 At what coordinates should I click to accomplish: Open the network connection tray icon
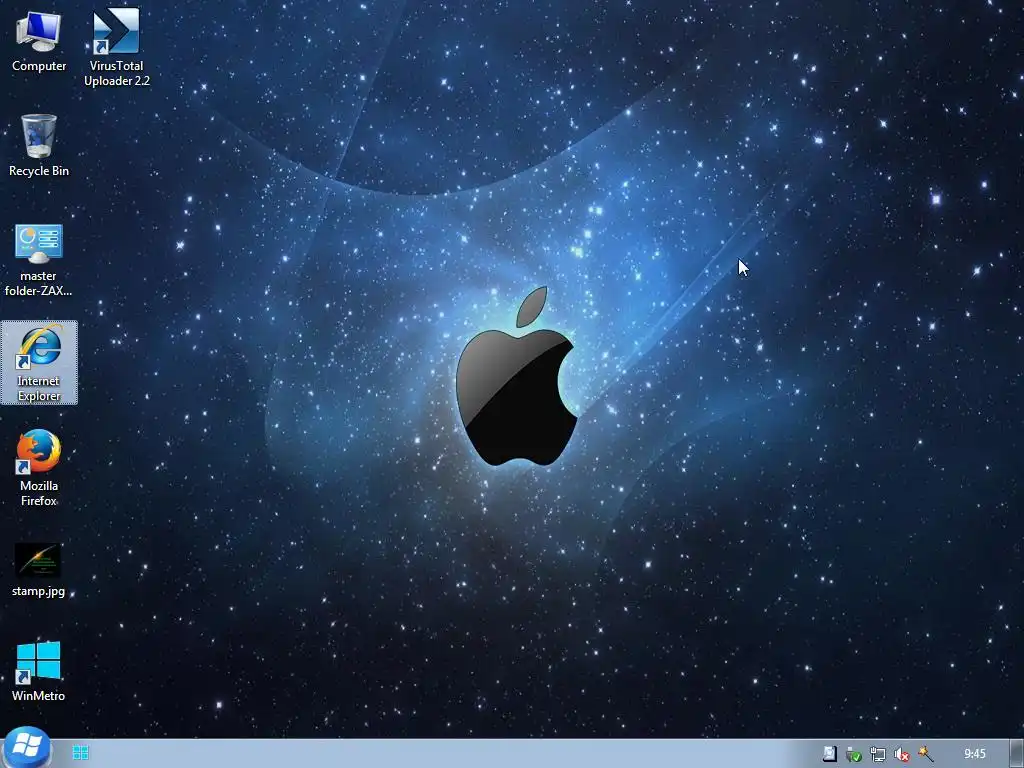[878, 754]
